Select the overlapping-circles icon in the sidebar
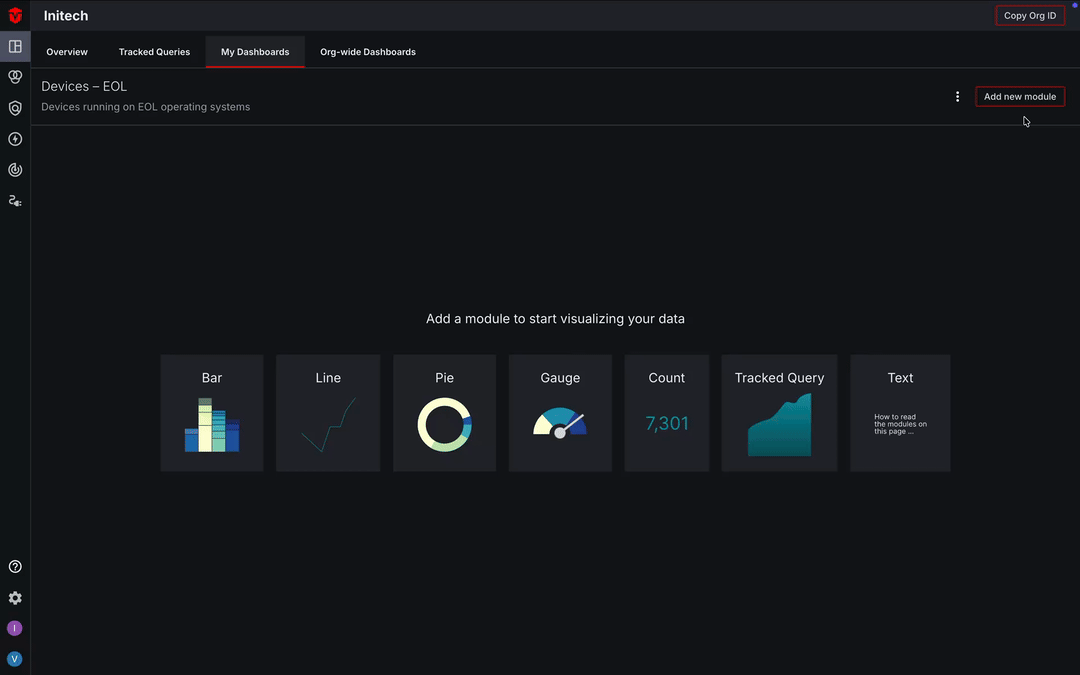Viewport: 1080px width, 675px height. (x=15, y=76)
